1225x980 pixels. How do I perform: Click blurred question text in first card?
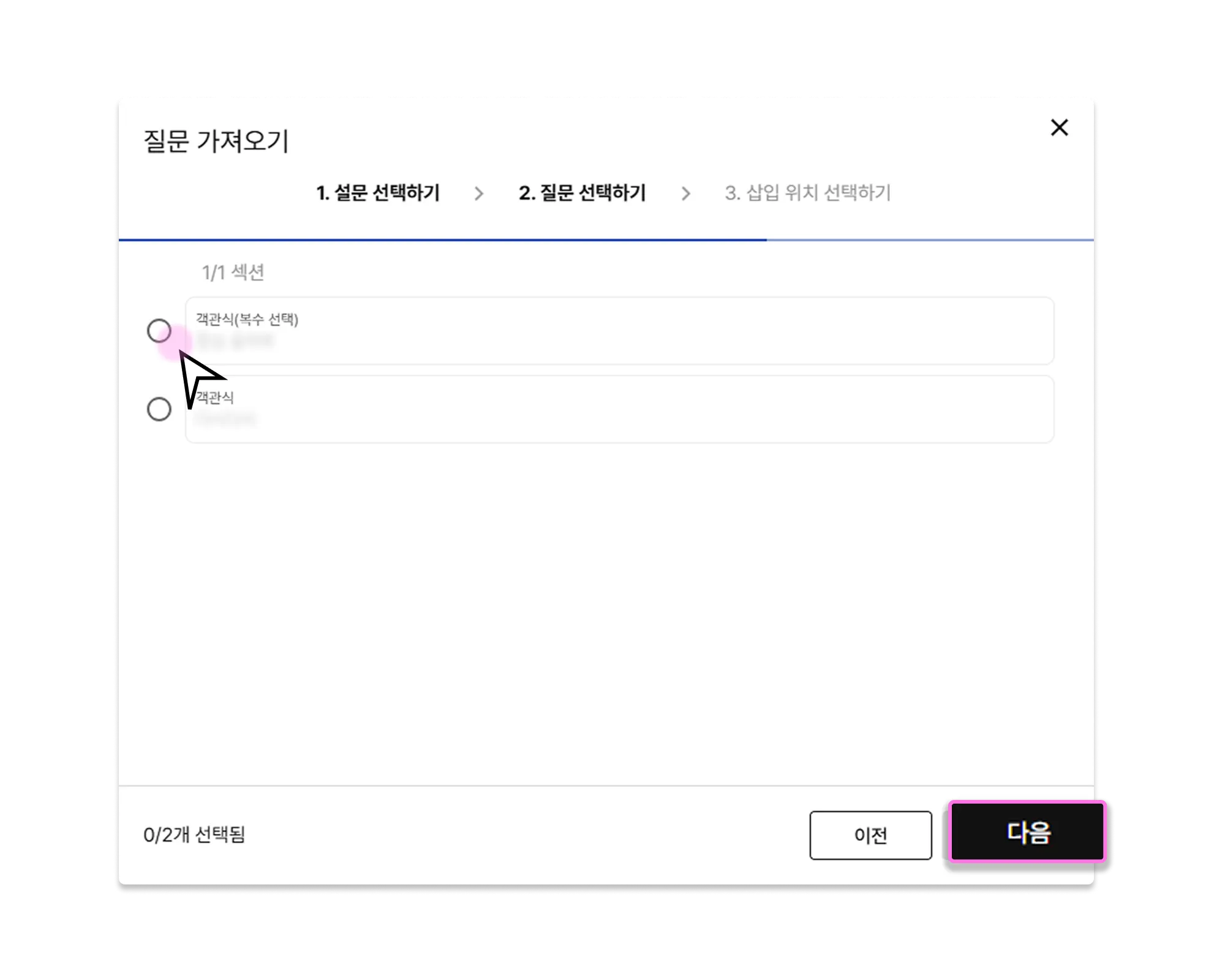click(235, 341)
